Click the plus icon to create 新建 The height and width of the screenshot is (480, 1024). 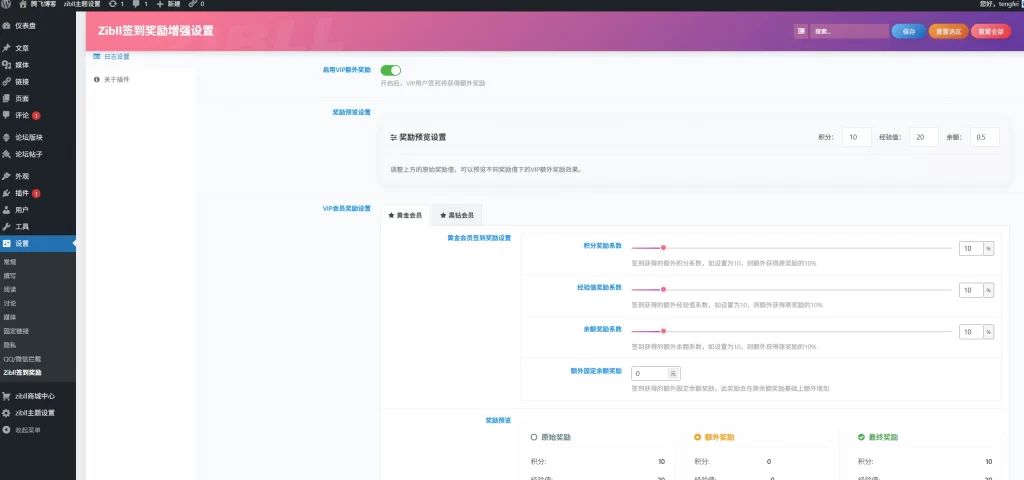[160, 4]
